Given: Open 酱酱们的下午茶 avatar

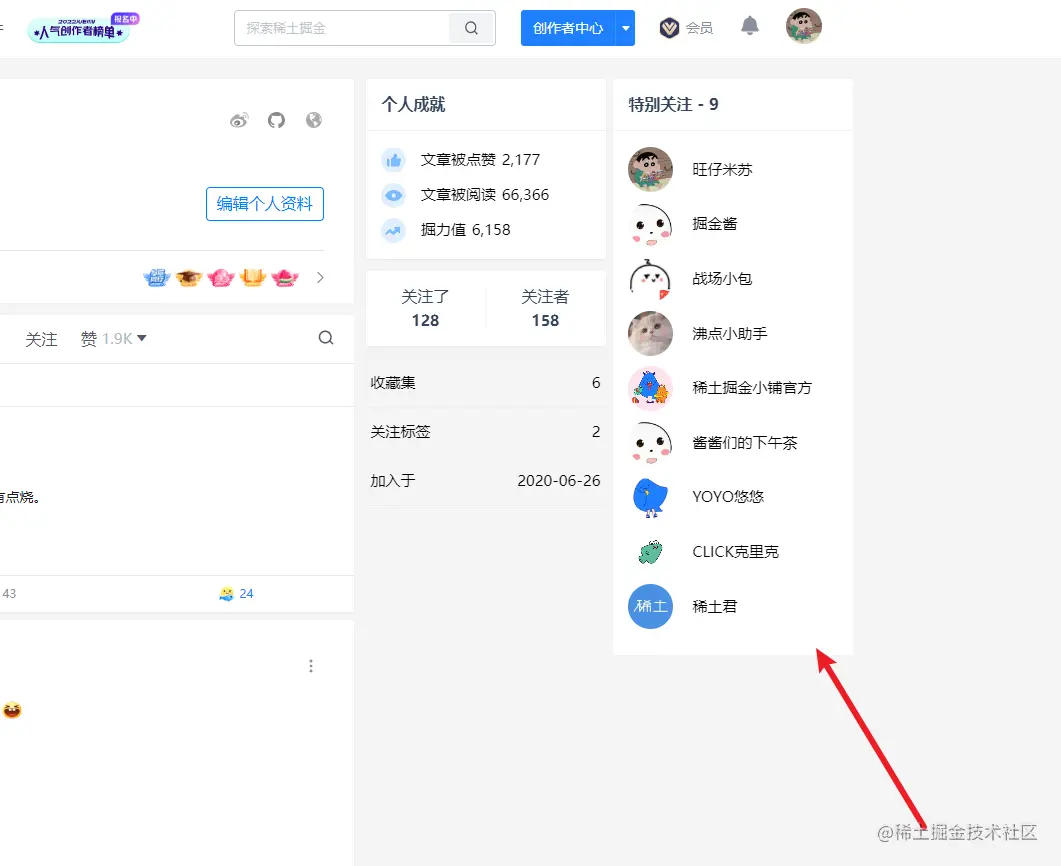Looking at the screenshot, I should [650, 442].
